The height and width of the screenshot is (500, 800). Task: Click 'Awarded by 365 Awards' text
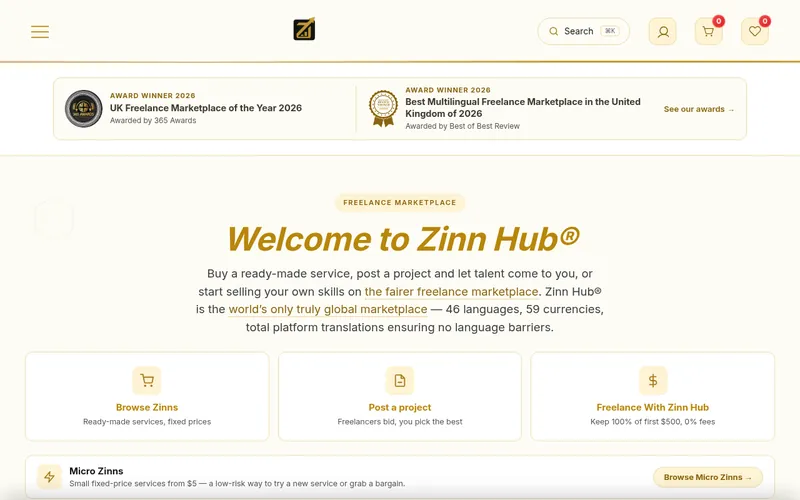click(x=153, y=120)
